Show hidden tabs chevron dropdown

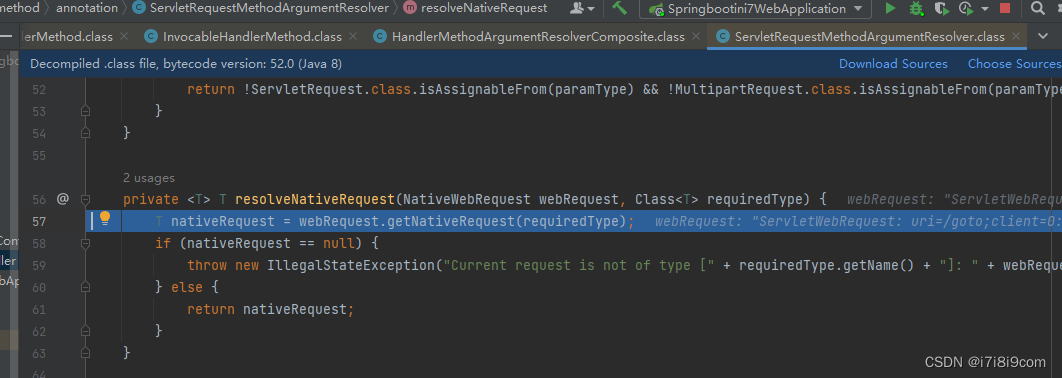pos(1043,37)
